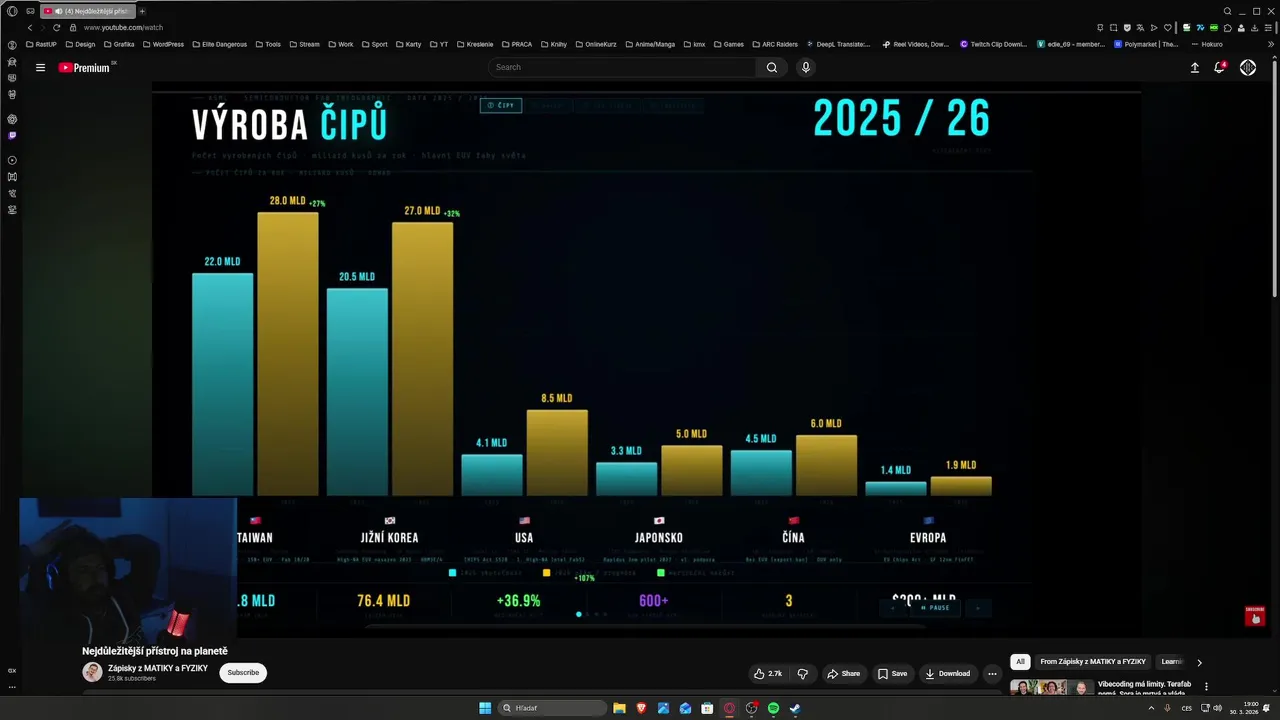Open options for Vibecoding má limity video
Viewport: 1280px width, 720px height.
coord(1206,687)
